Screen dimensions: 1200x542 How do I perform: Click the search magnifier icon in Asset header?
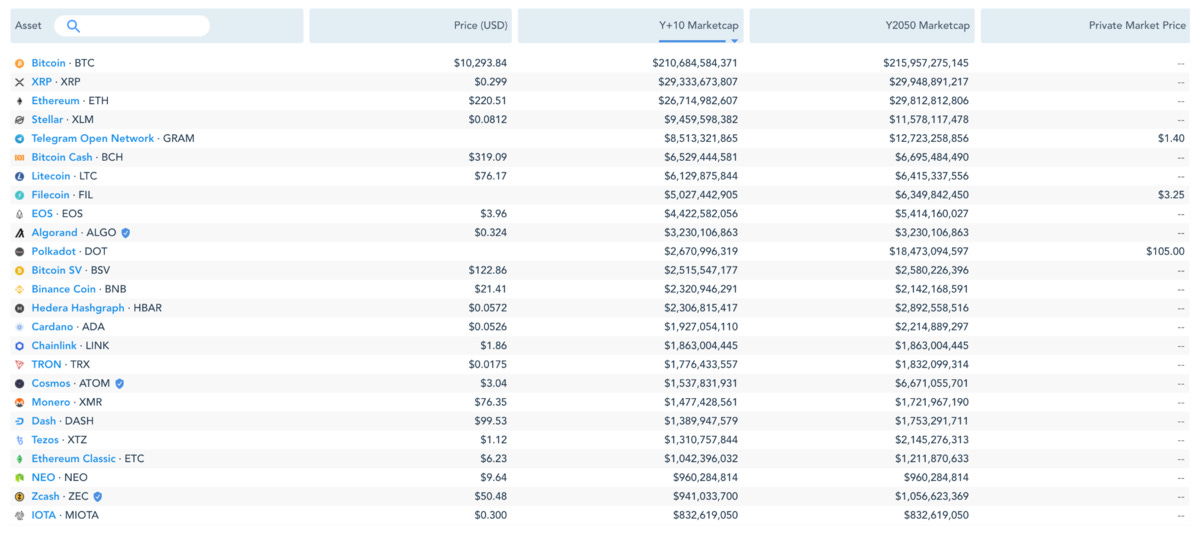(x=73, y=26)
